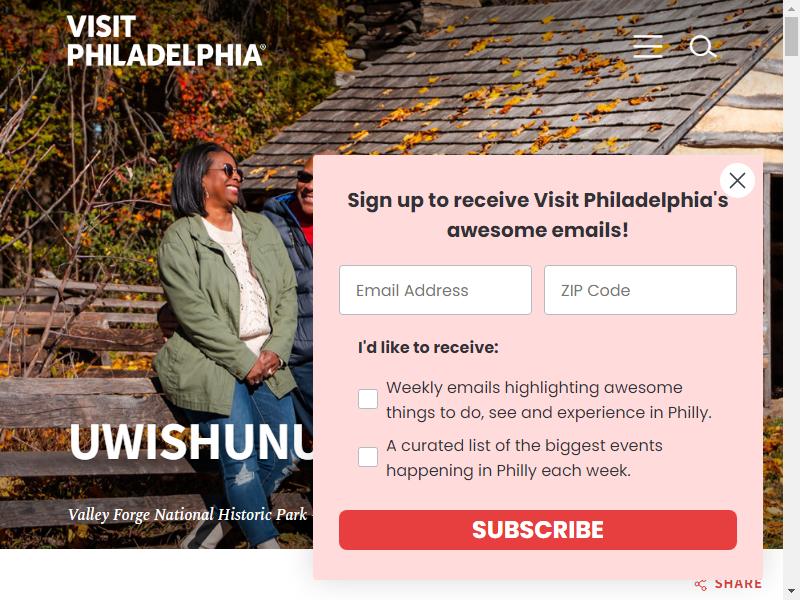This screenshot has width=800, height=600.
Task: Open the hamburger navigation menu
Action: [648, 46]
